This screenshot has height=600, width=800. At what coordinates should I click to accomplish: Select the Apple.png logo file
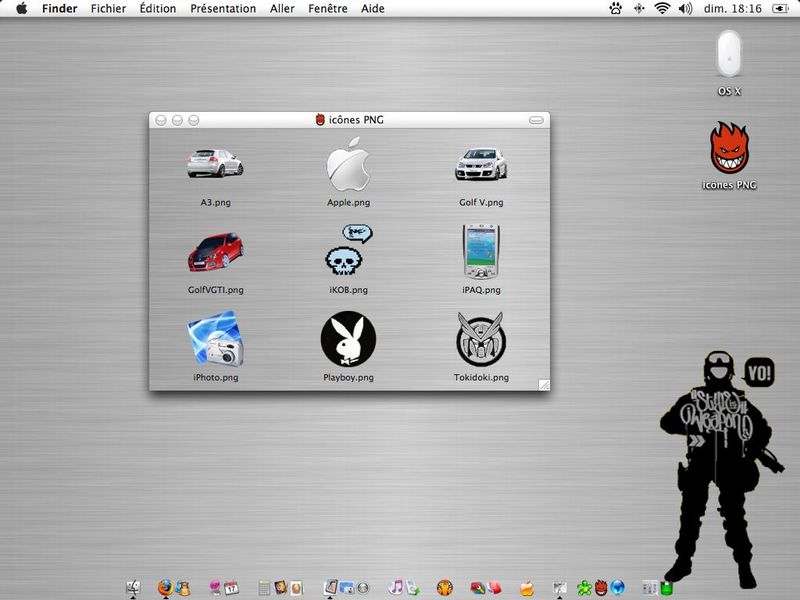coord(348,163)
